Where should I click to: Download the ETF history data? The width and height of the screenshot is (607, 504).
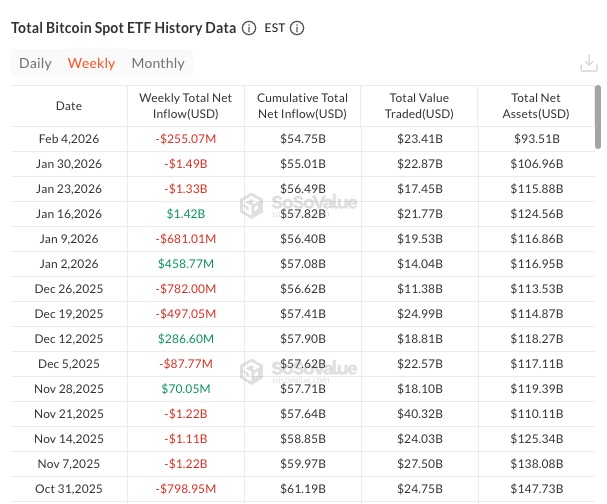[589, 64]
